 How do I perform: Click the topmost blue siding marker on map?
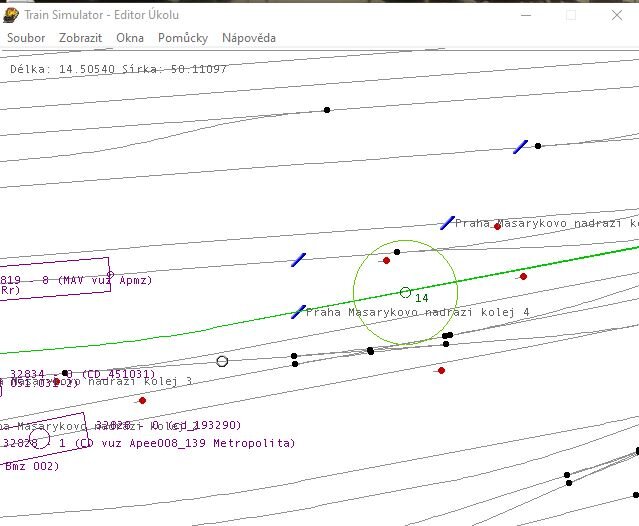520,147
